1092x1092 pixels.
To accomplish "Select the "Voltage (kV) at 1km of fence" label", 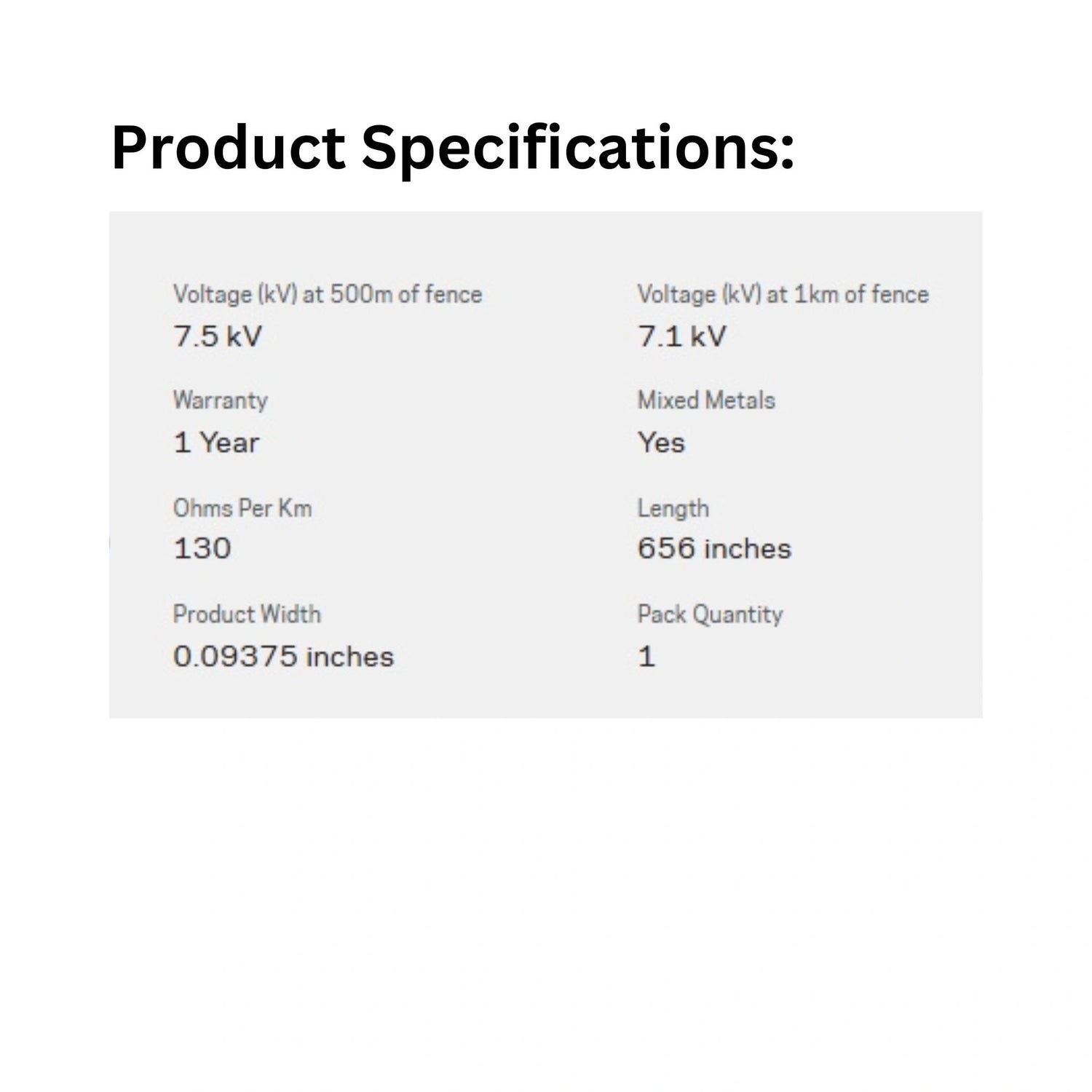I will point(783,294).
